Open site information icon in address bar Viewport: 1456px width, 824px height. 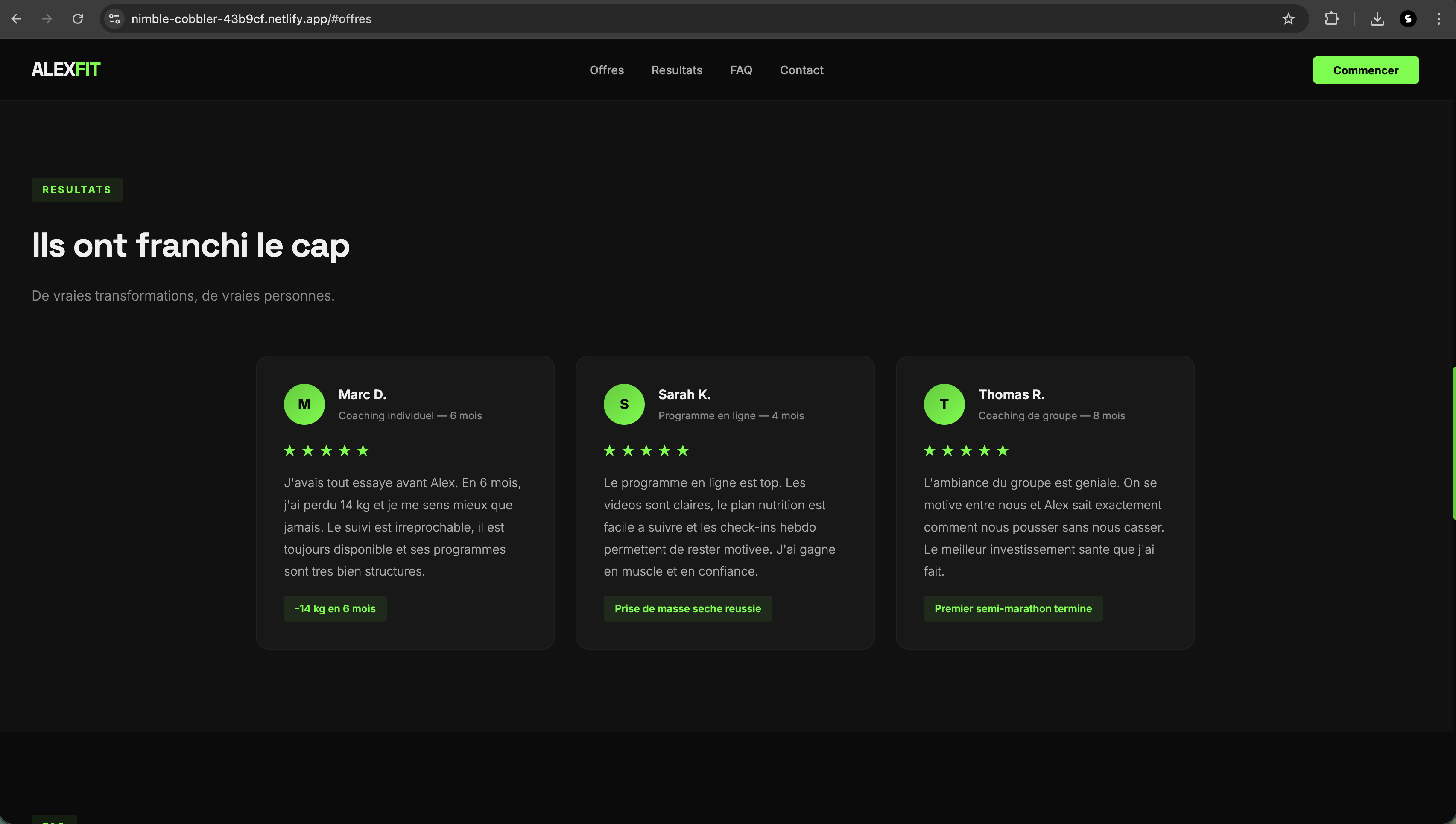pyautogui.click(x=114, y=19)
